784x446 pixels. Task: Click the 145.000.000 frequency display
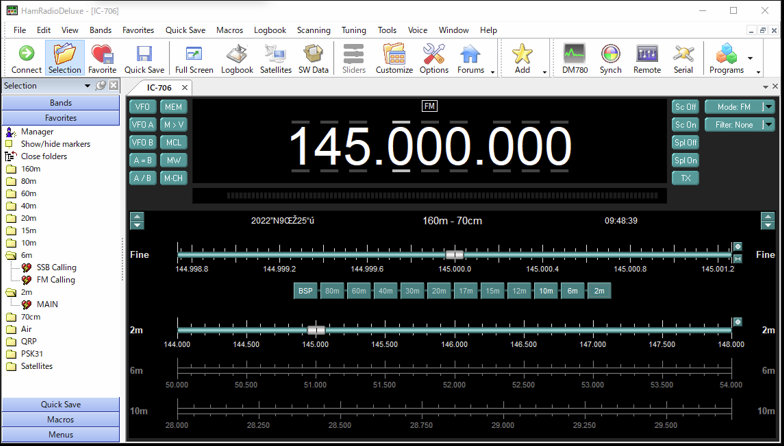coord(430,147)
